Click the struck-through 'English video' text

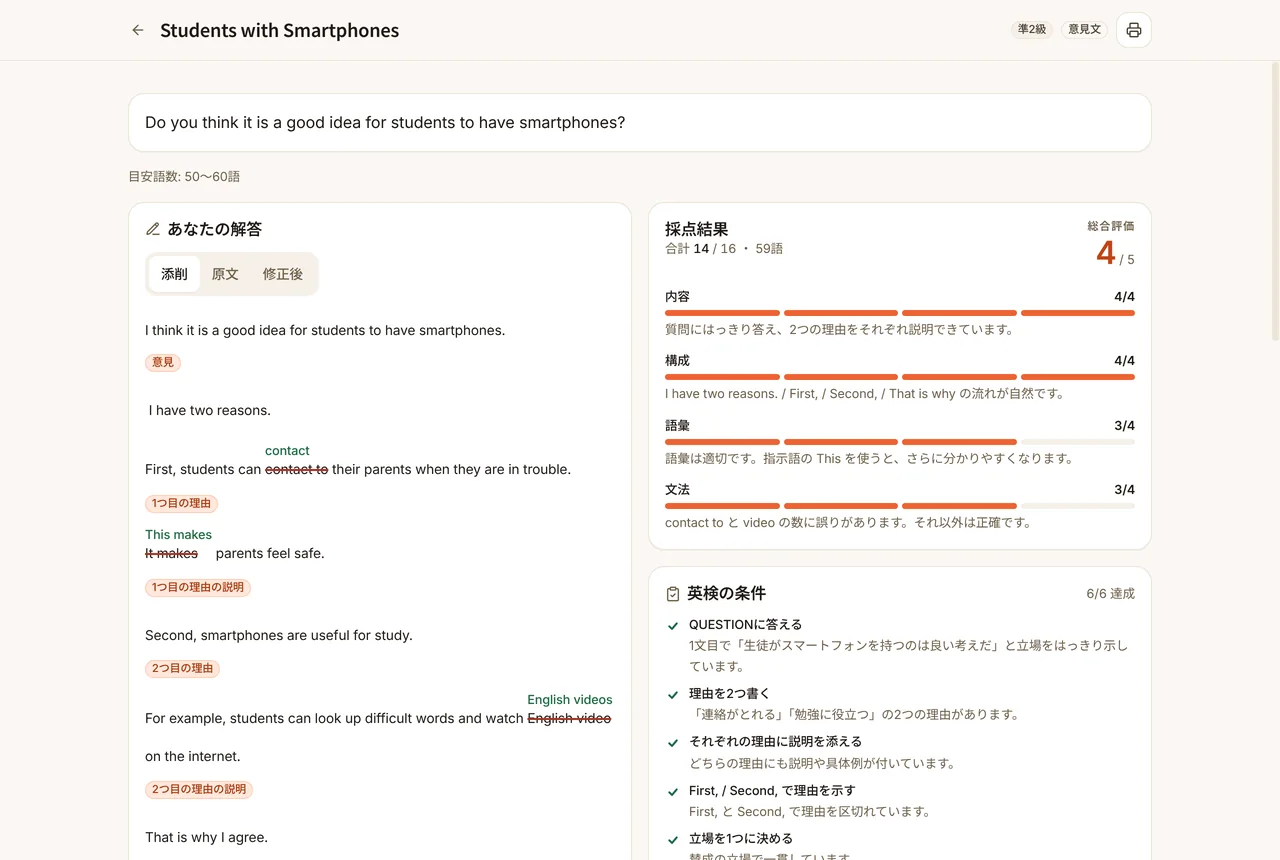coord(569,719)
